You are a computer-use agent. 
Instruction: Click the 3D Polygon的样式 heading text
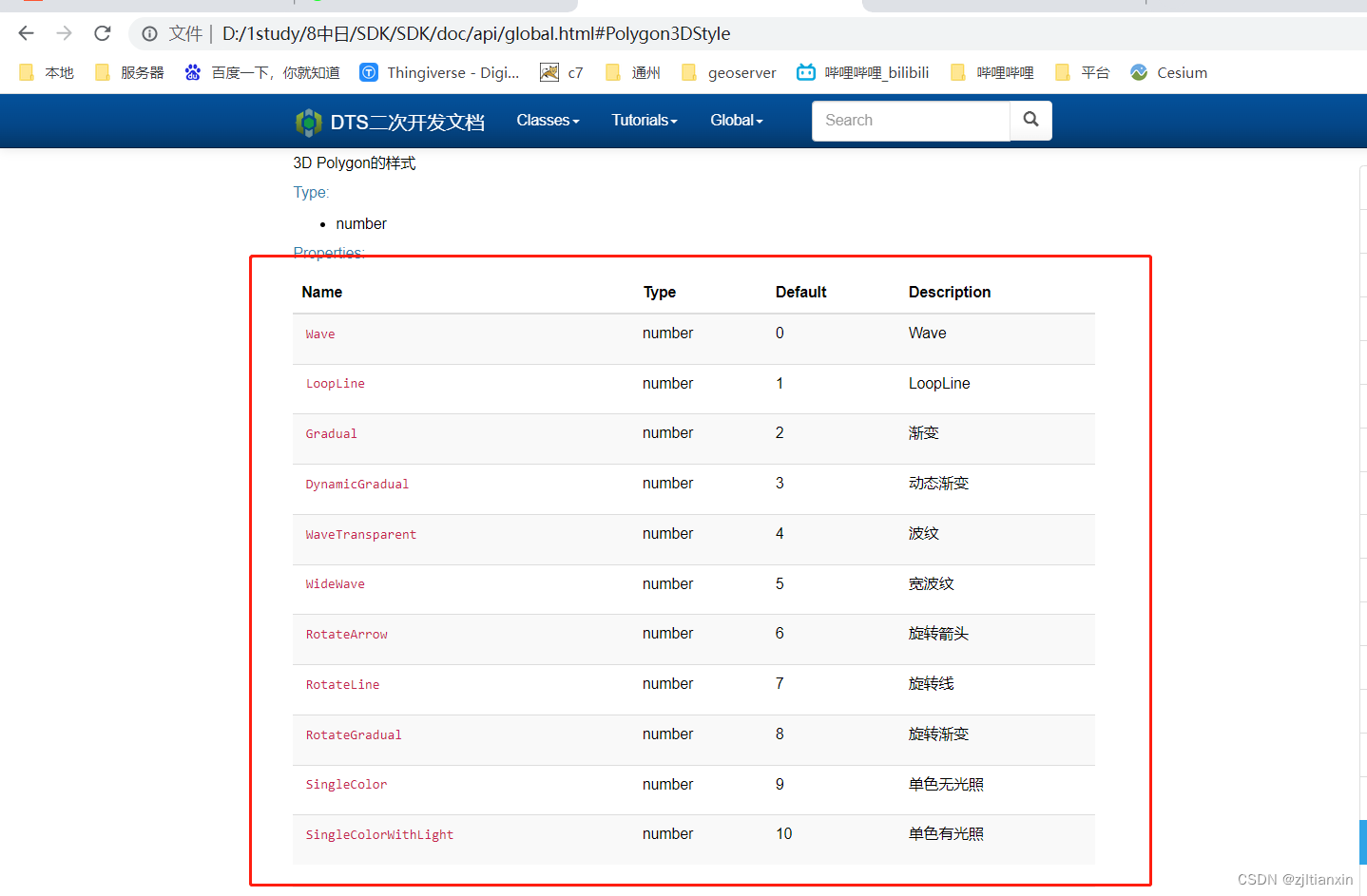pos(355,163)
